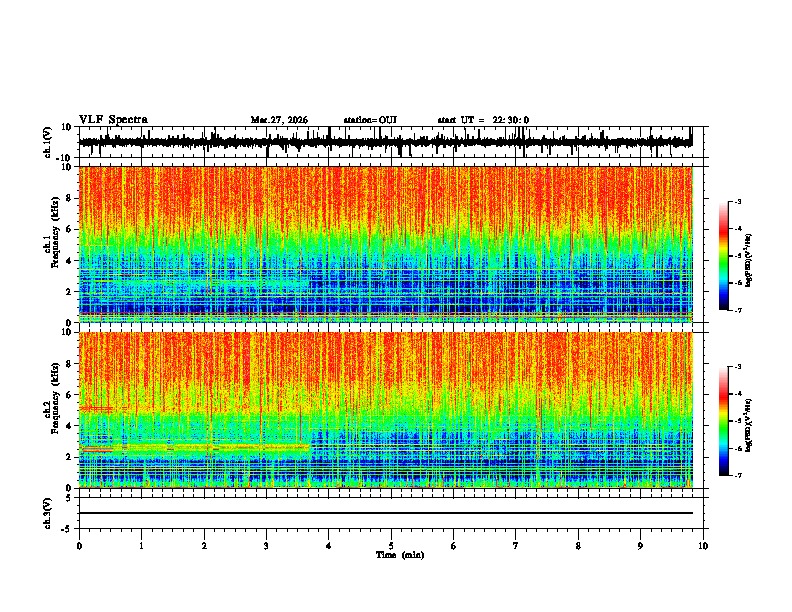This screenshot has width=792, height=612.
Task: Select the 'station=OUI' header text
Action: [370, 120]
